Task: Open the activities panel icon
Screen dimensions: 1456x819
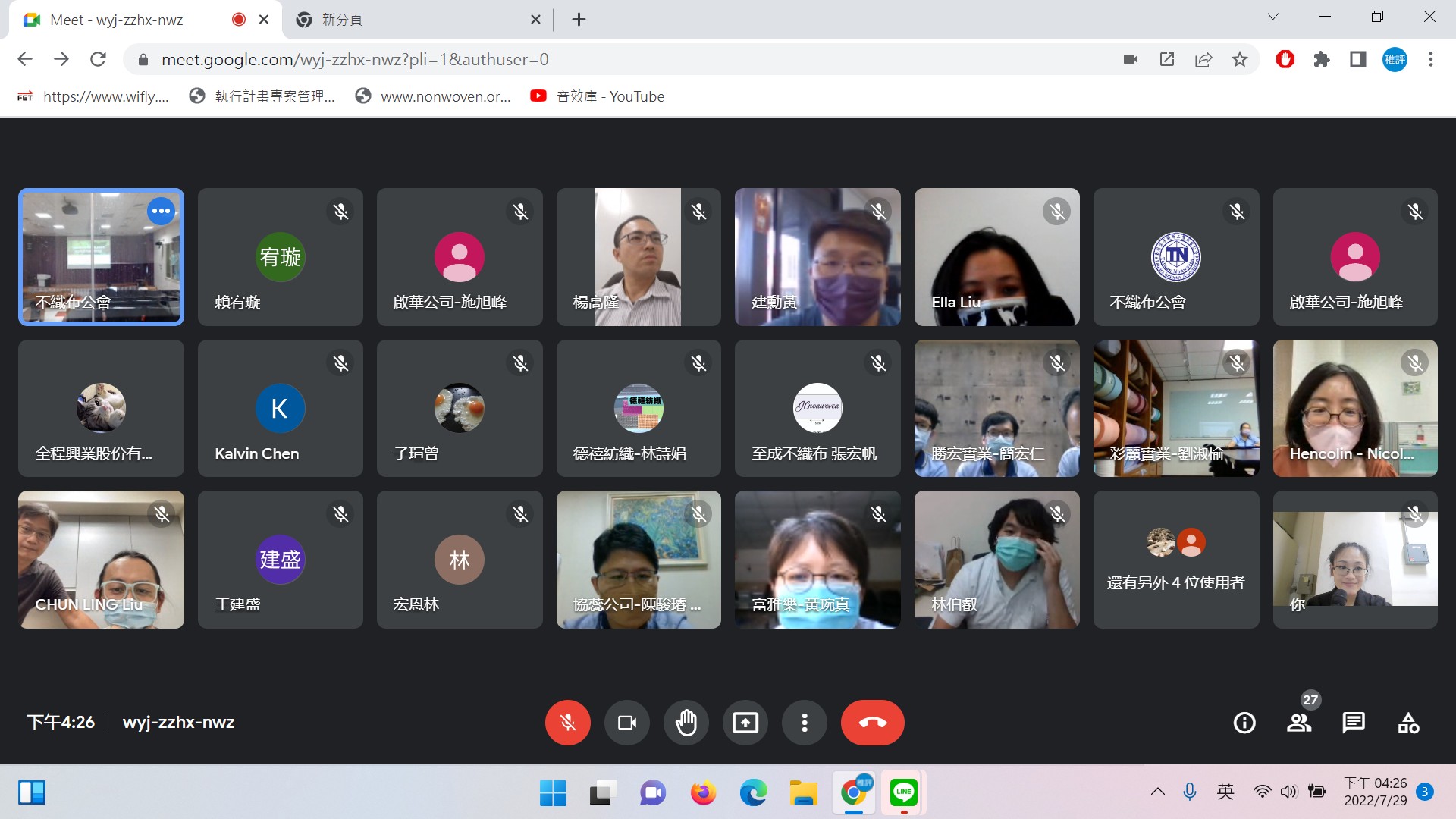Action: tap(1408, 723)
